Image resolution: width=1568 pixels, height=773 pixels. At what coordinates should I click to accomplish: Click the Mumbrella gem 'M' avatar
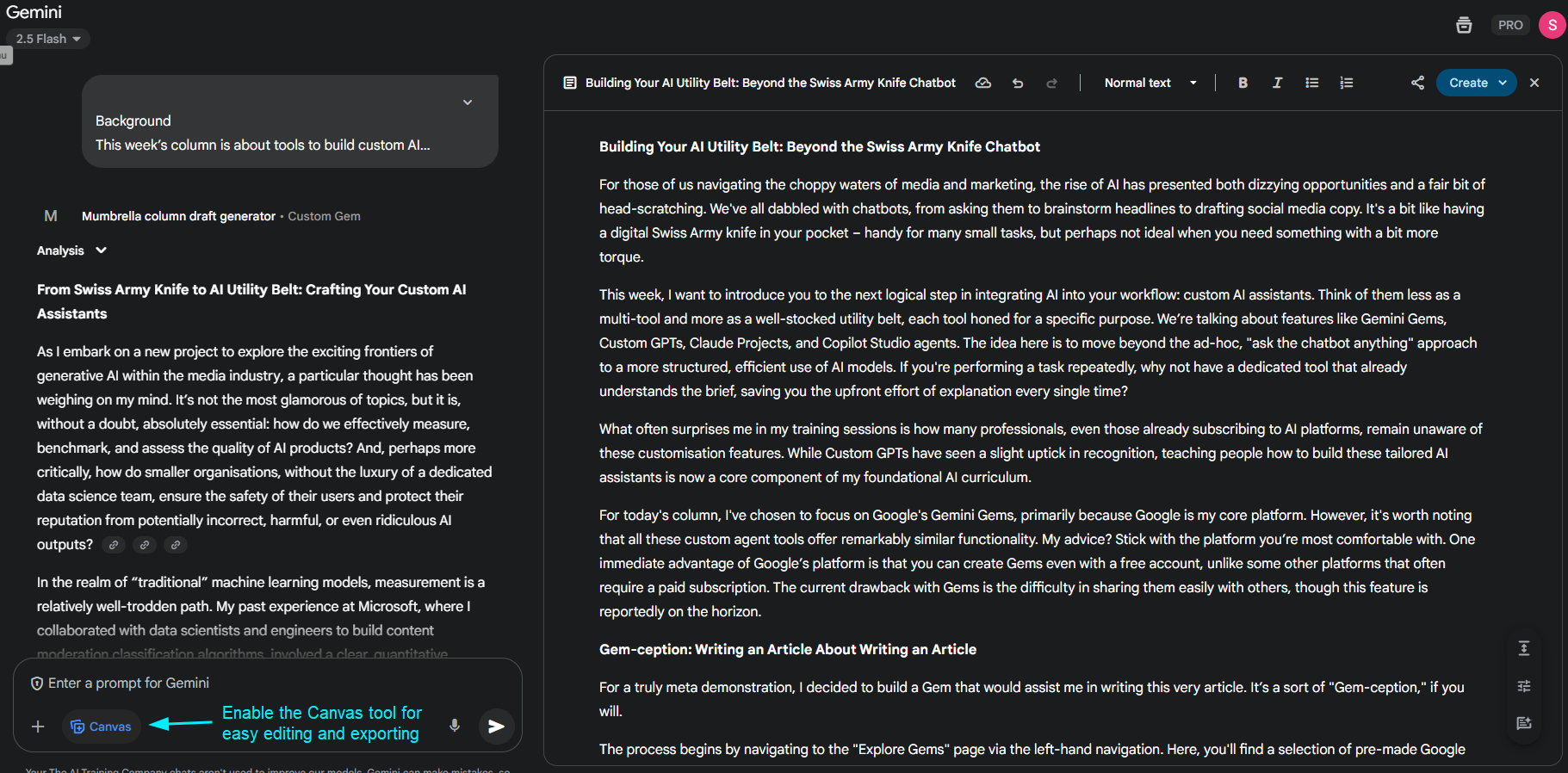point(51,216)
